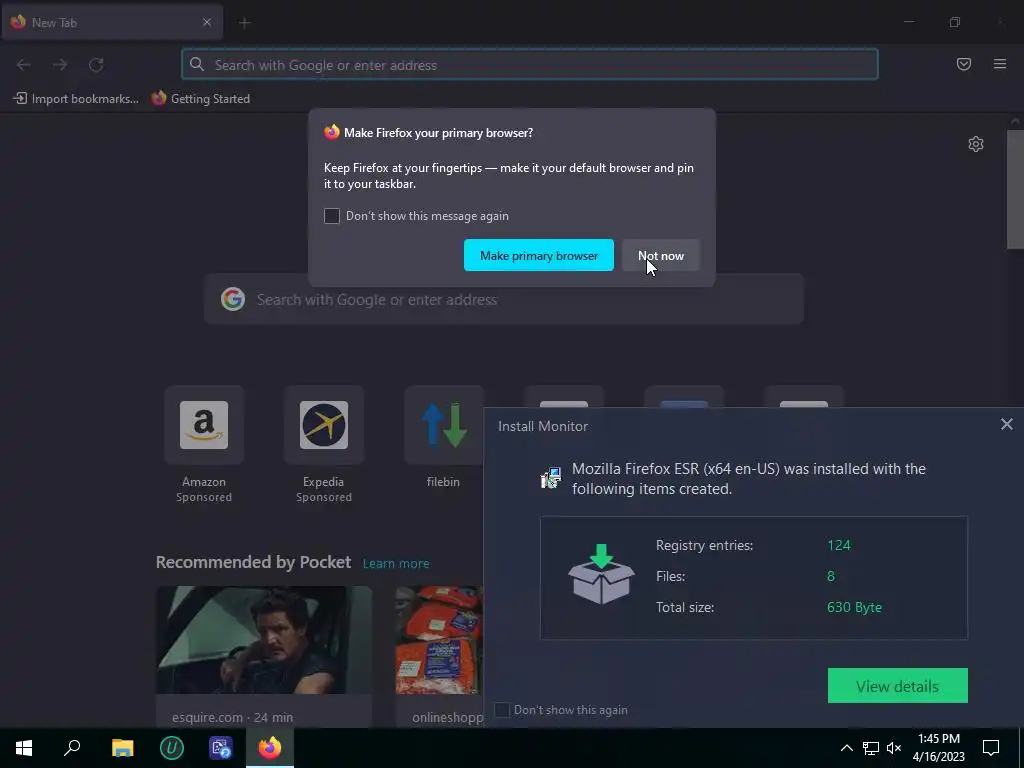Open the Firefox hamburger application menu
Screen dimensions: 1024x768
click(1000, 64)
